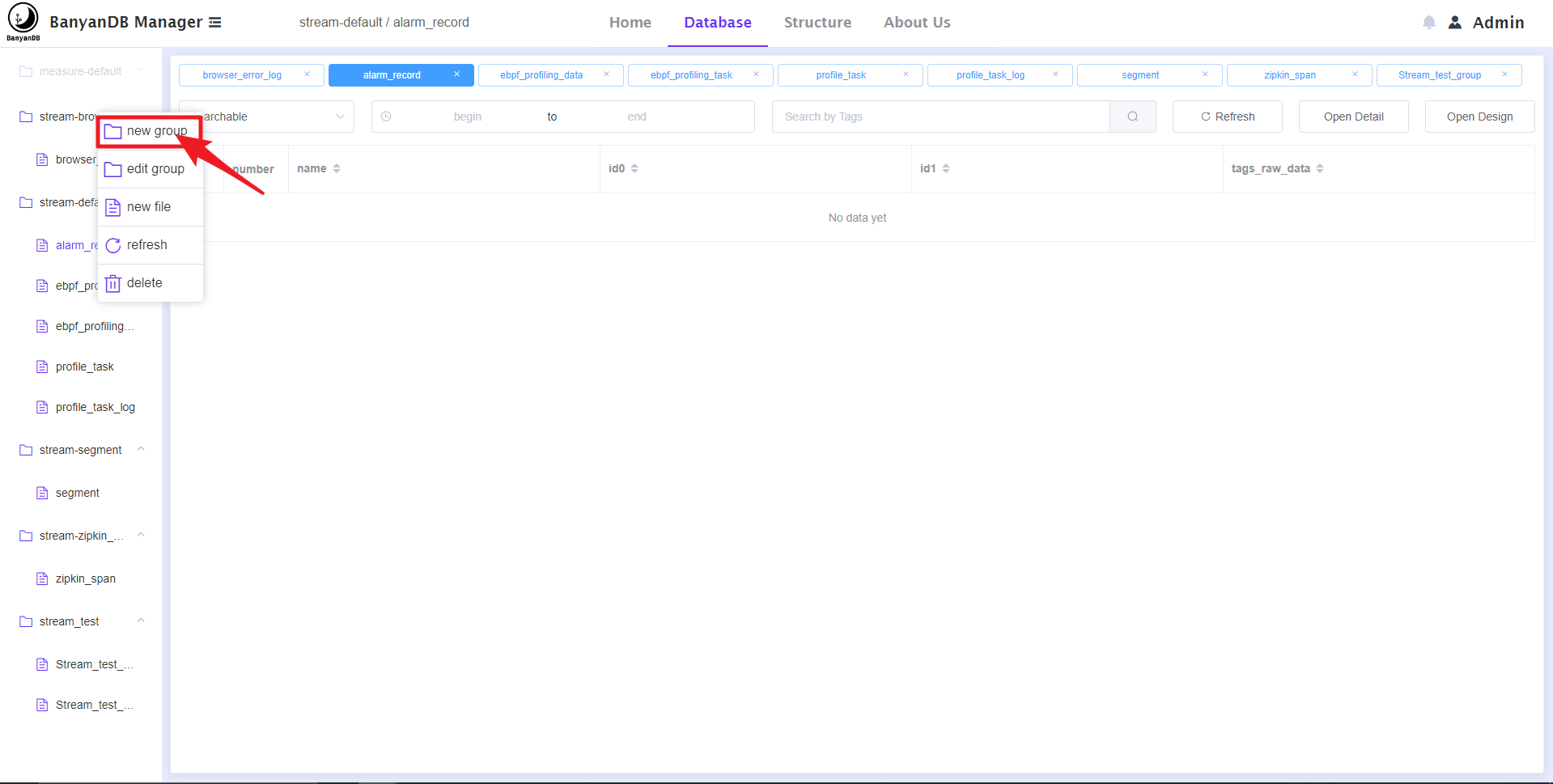Click the stream_test folder icon
This screenshot has height=784, width=1553.
click(26, 621)
